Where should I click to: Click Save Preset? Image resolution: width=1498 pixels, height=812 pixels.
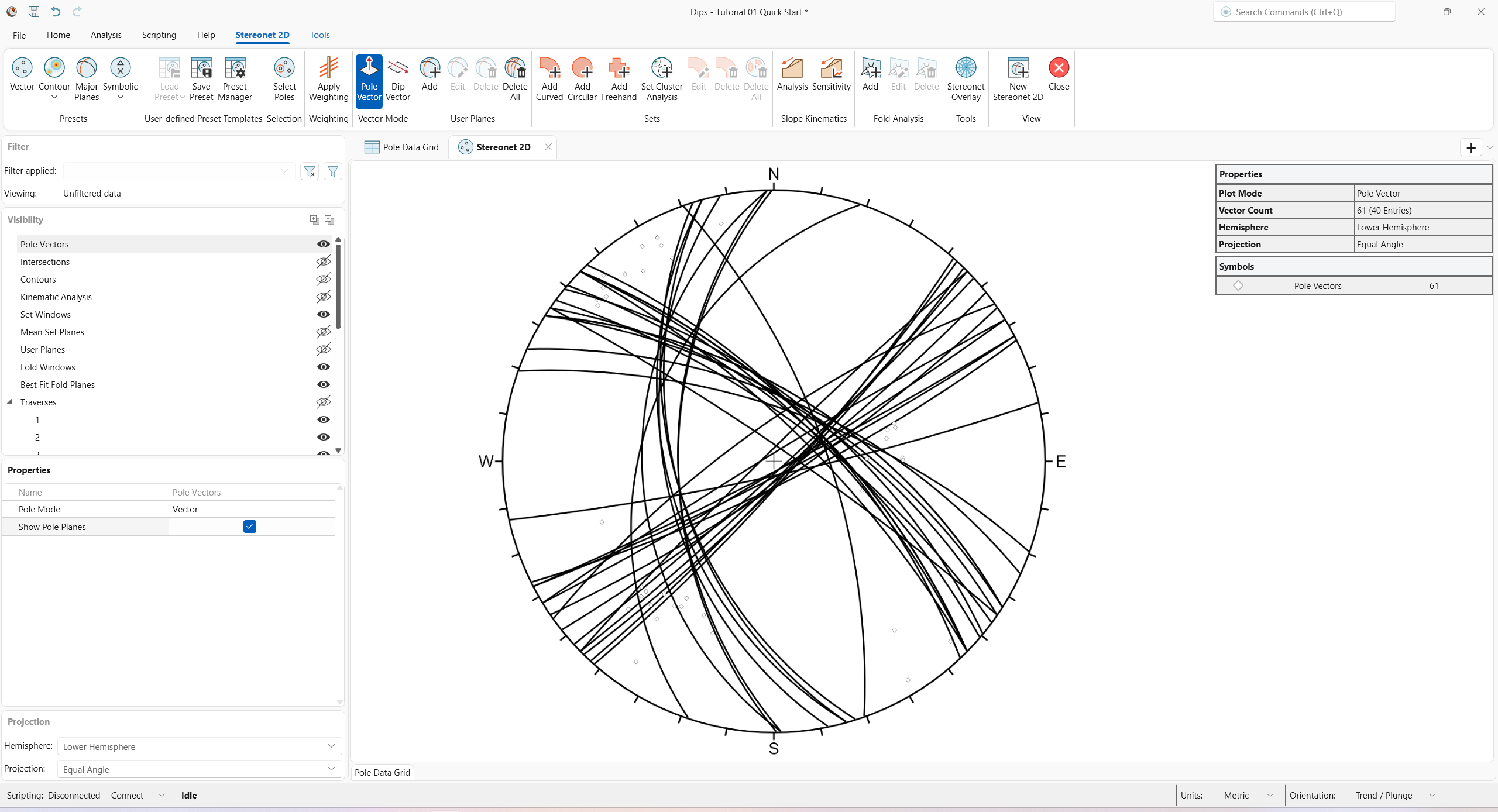pos(201,79)
